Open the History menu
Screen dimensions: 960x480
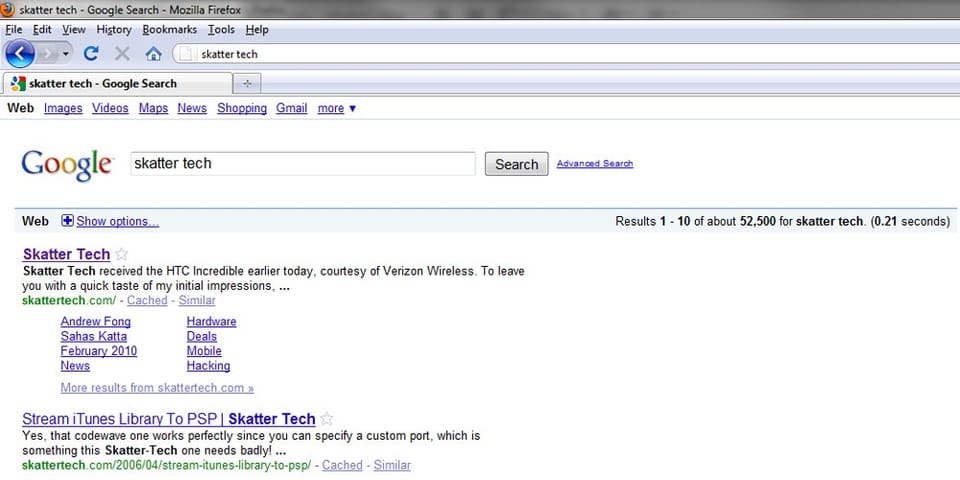tap(114, 29)
